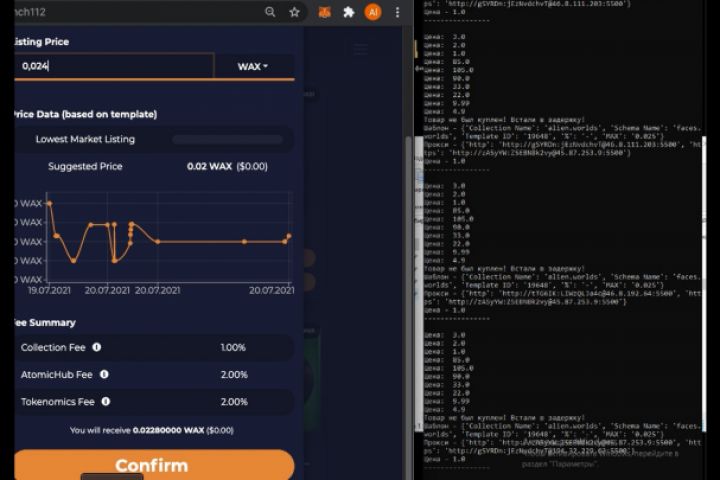
Task: Click the Collection Fee 1.00% value
Action: (x=233, y=348)
